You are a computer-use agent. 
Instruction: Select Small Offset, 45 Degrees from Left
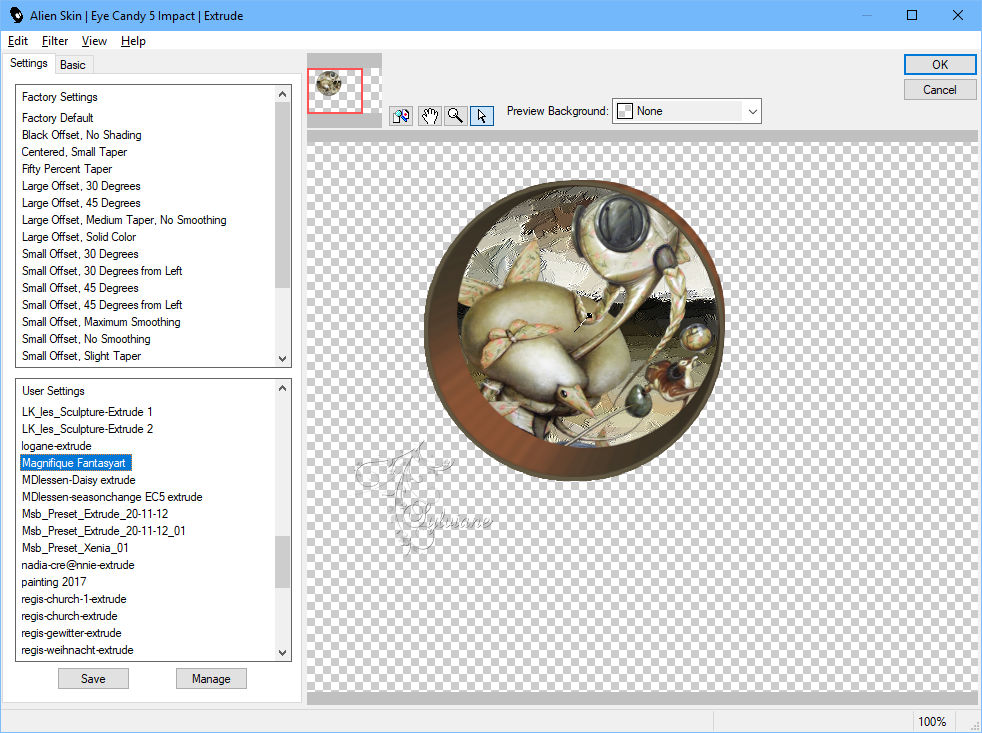(x=102, y=304)
